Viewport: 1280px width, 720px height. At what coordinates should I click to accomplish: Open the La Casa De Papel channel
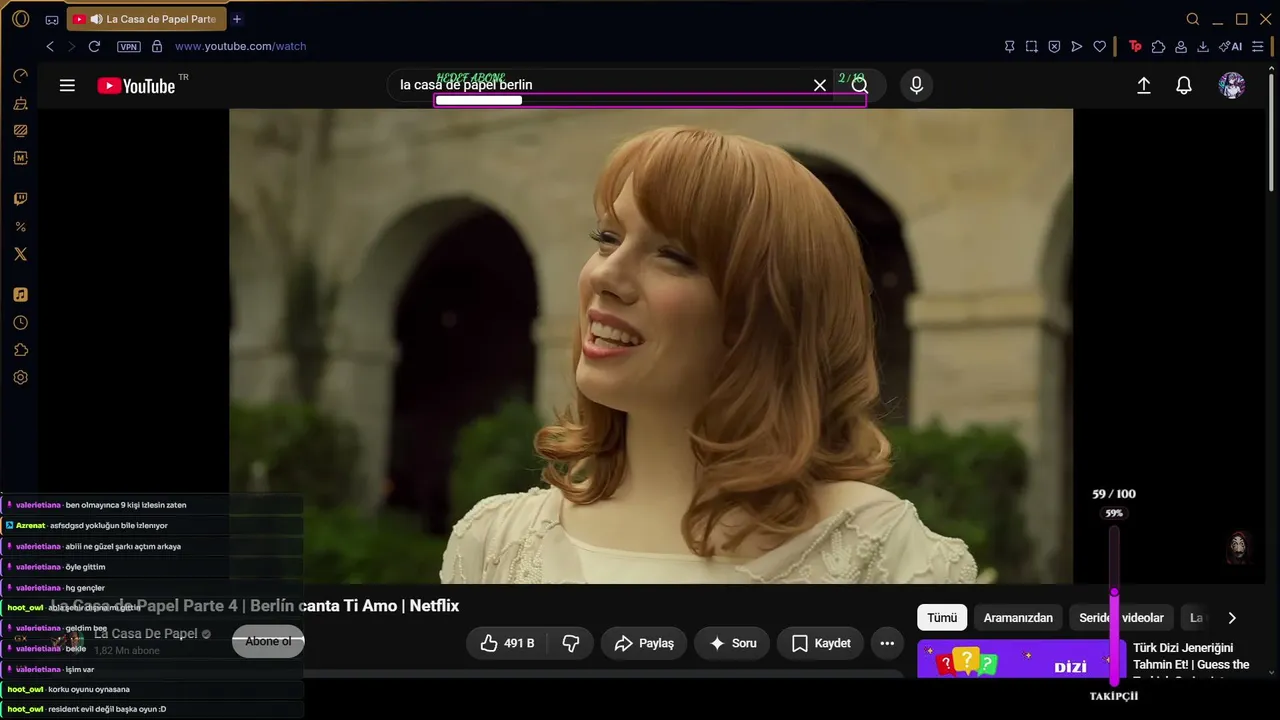click(x=145, y=634)
